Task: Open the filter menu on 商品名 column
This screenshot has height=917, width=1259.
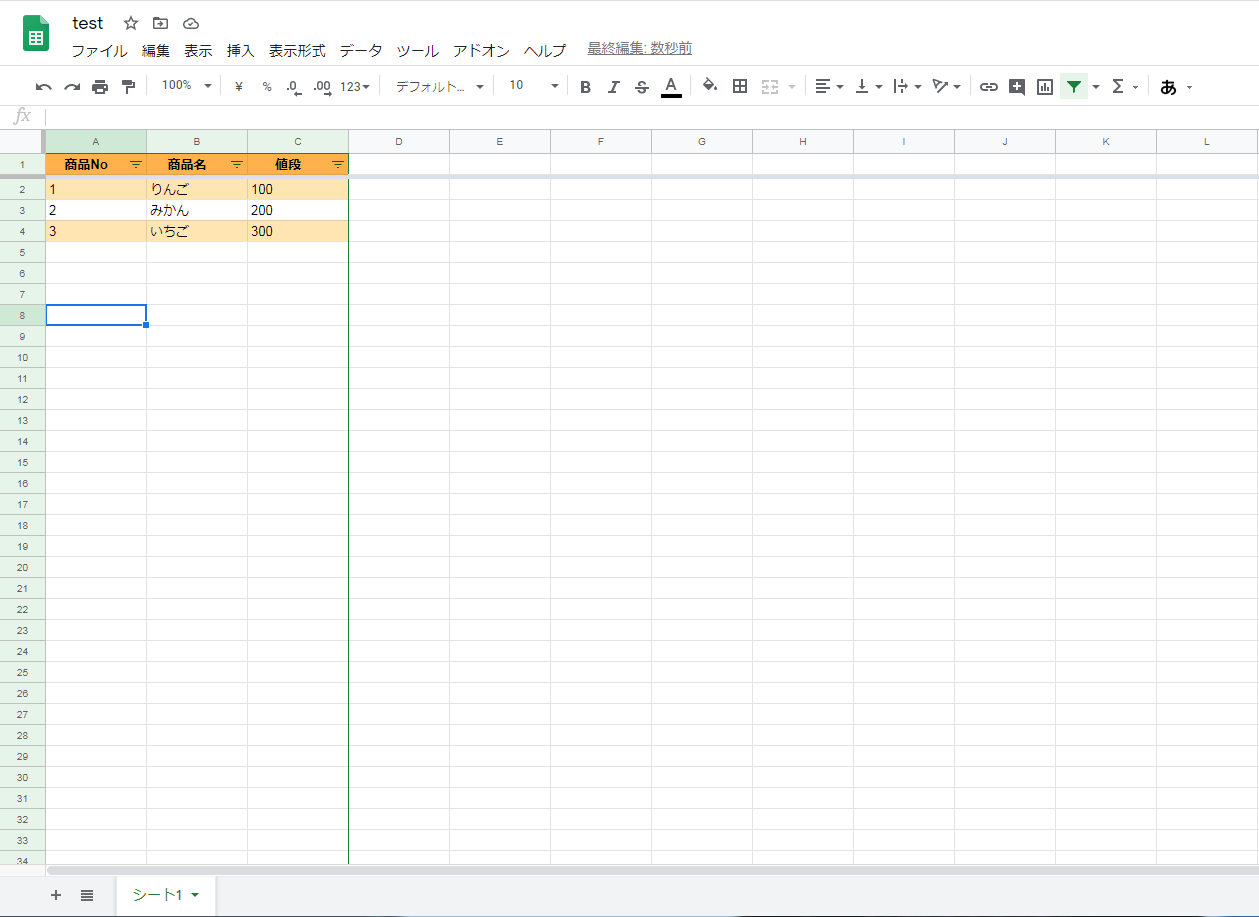Action: pyautogui.click(x=236, y=163)
